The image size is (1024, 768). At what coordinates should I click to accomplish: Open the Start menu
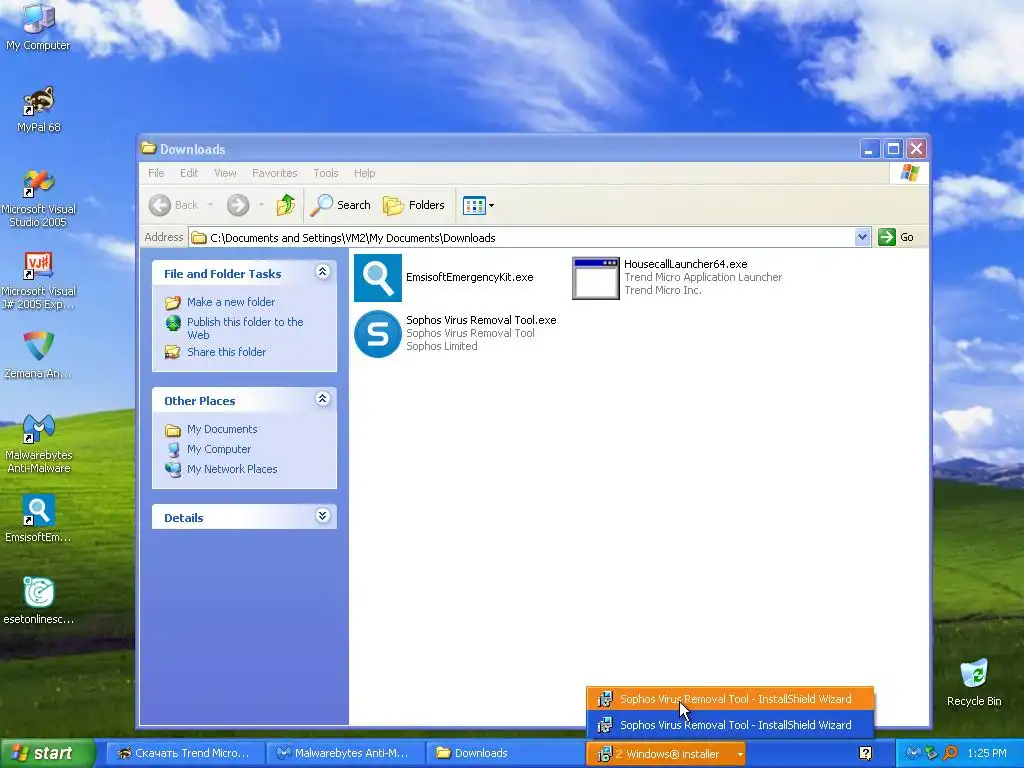(46, 754)
